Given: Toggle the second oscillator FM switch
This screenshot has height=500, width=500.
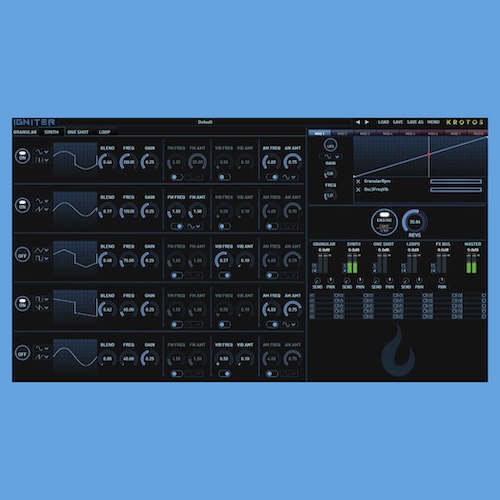Looking at the screenshot, I should [177, 226].
